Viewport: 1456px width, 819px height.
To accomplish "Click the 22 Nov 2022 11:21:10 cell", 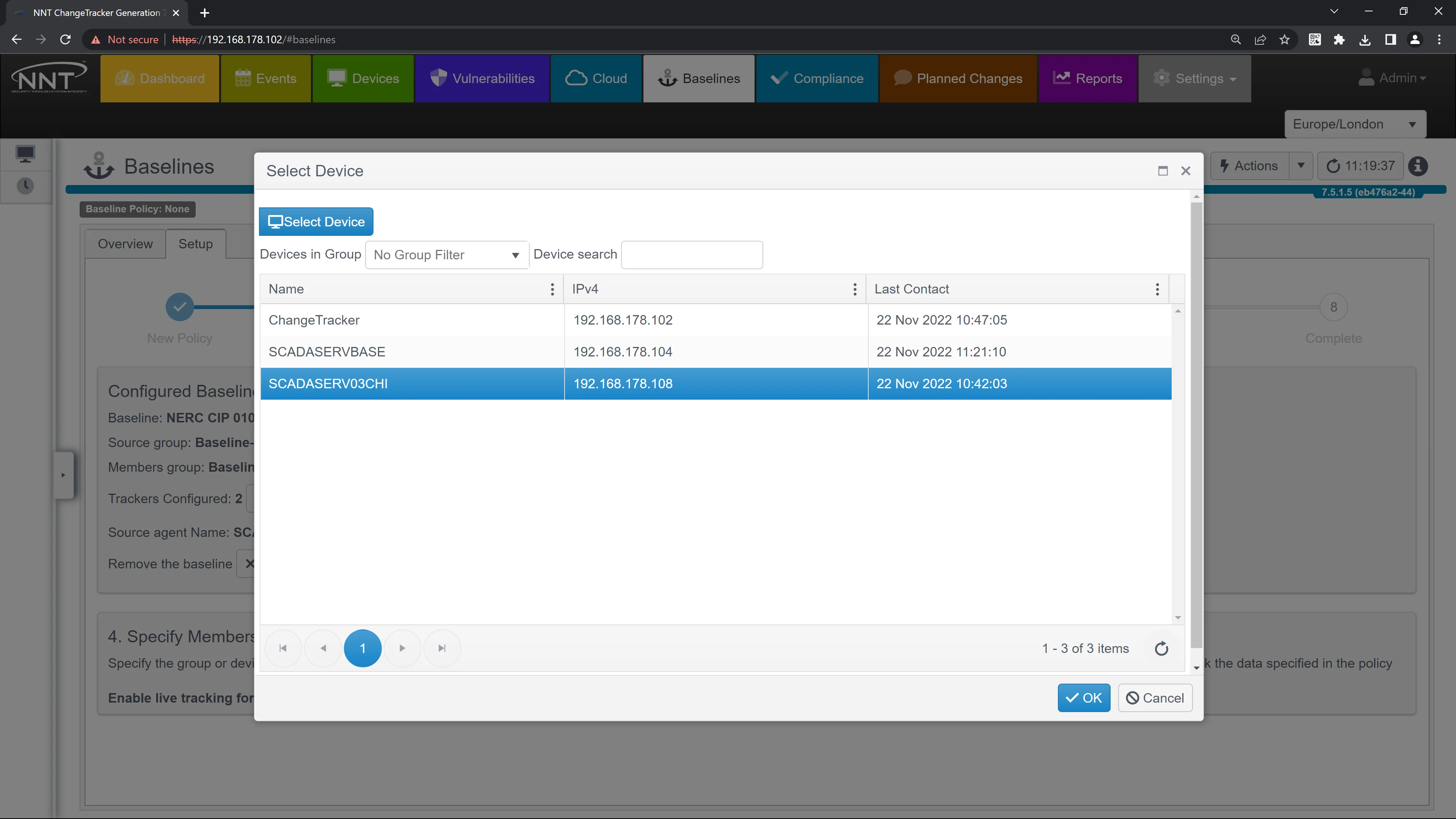I will pos(1019,351).
